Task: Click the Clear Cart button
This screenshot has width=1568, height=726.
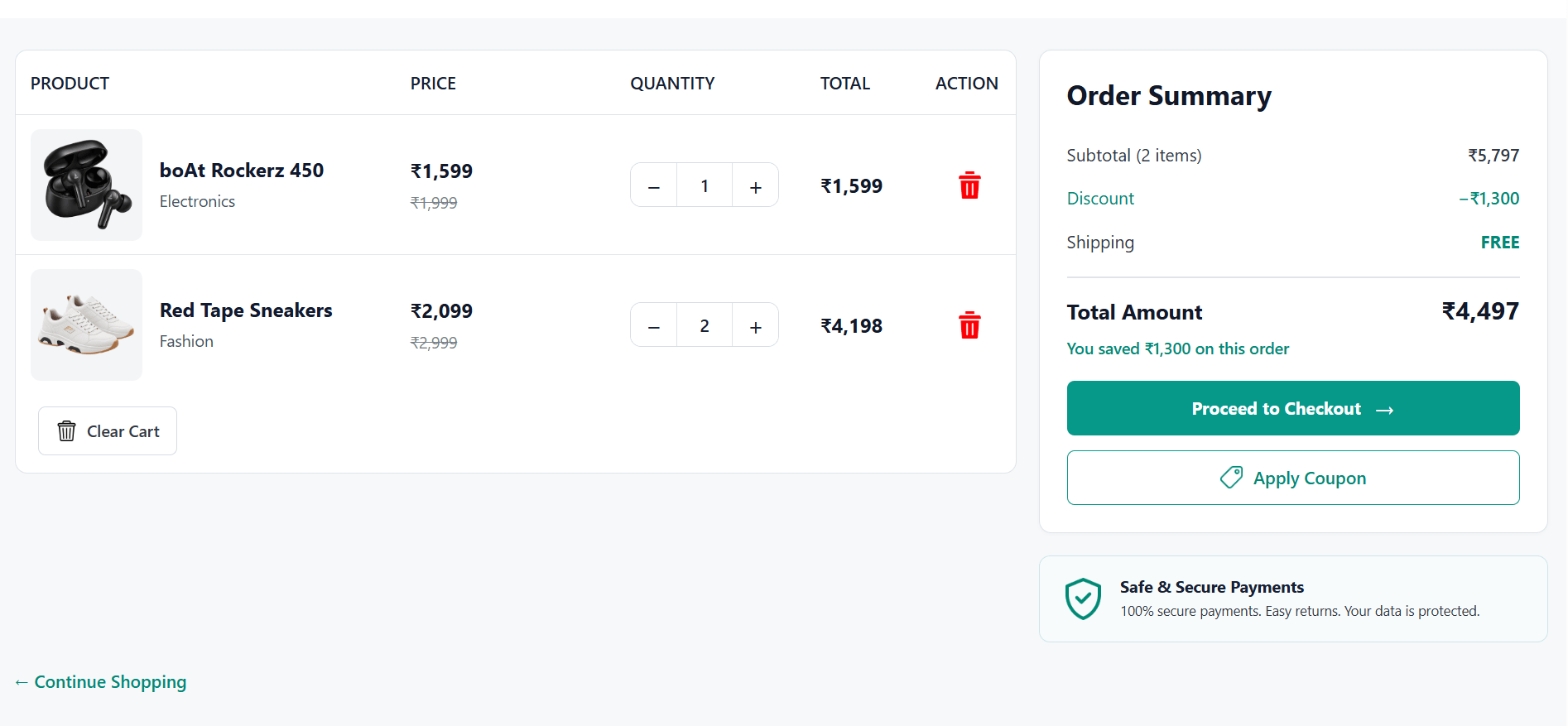Action: (x=108, y=430)
